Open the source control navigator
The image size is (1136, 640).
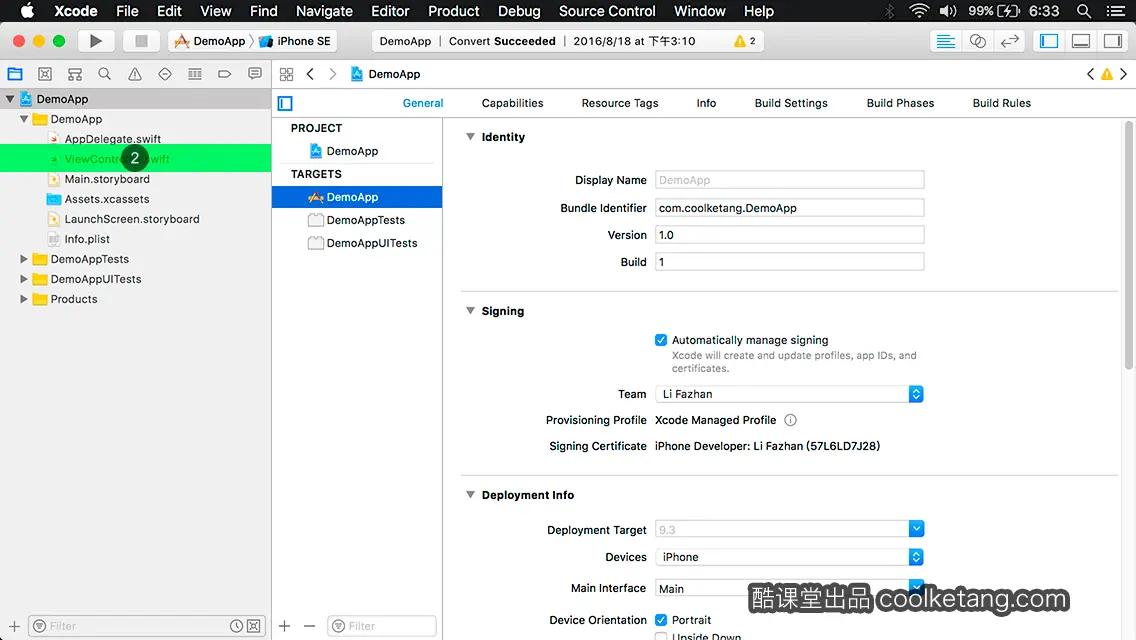pos(45,74)
